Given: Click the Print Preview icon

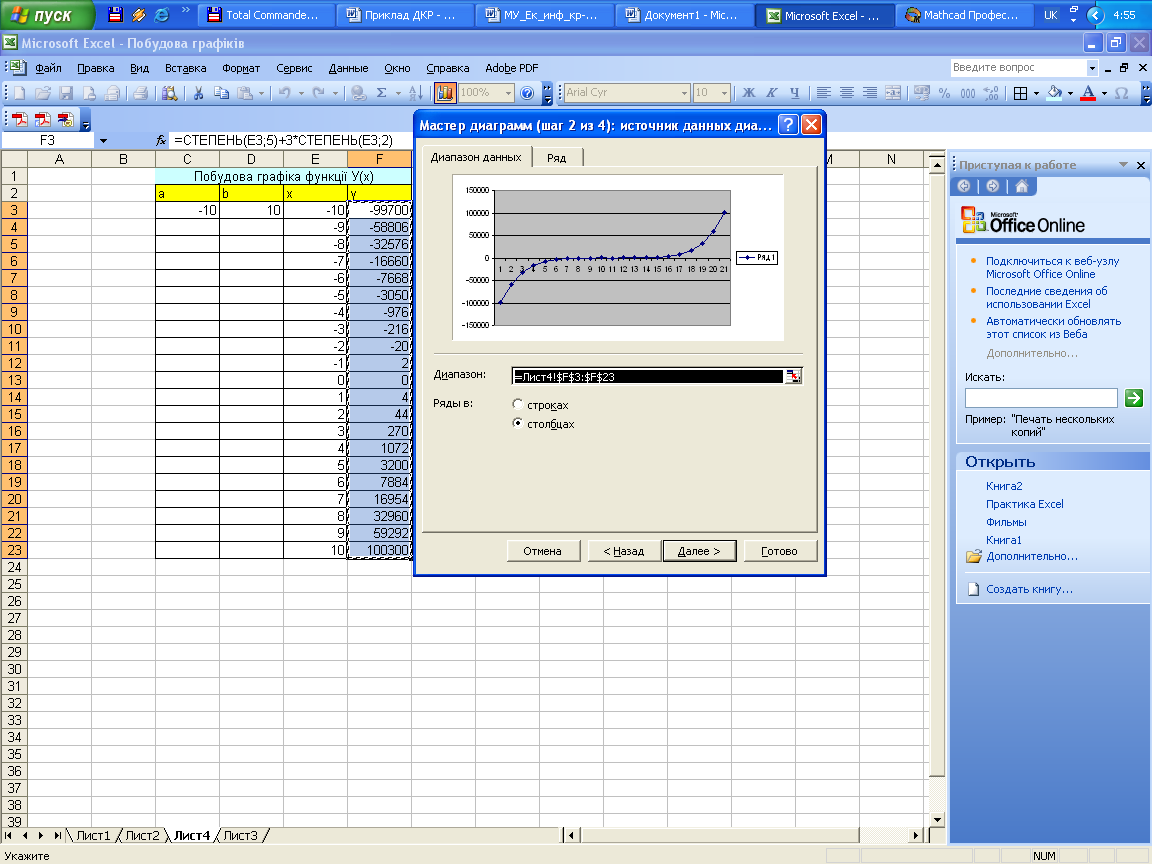Looking at the screenshot, I should coord(170,93).
